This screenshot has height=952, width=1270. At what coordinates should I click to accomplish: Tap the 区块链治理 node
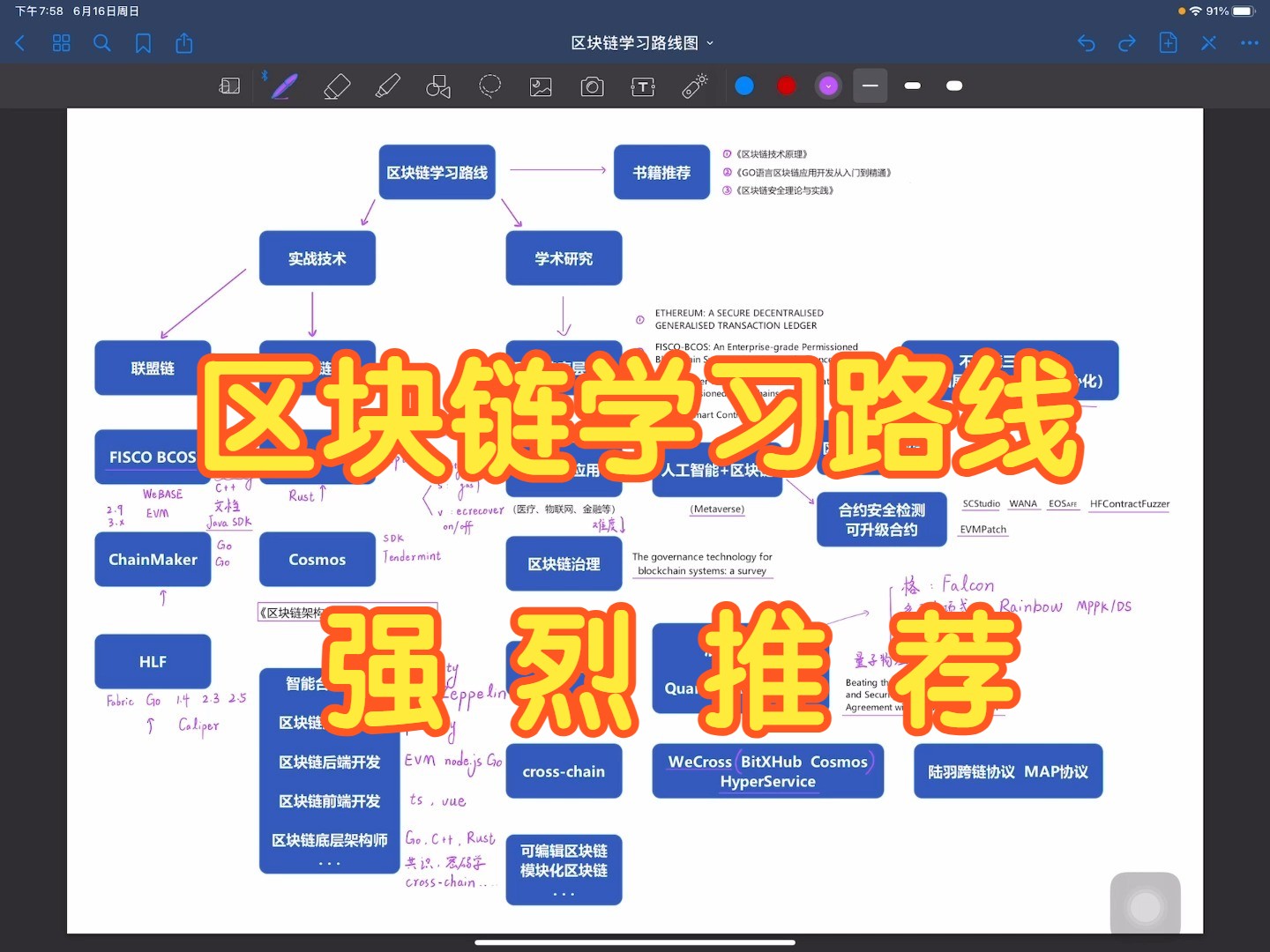564,564
